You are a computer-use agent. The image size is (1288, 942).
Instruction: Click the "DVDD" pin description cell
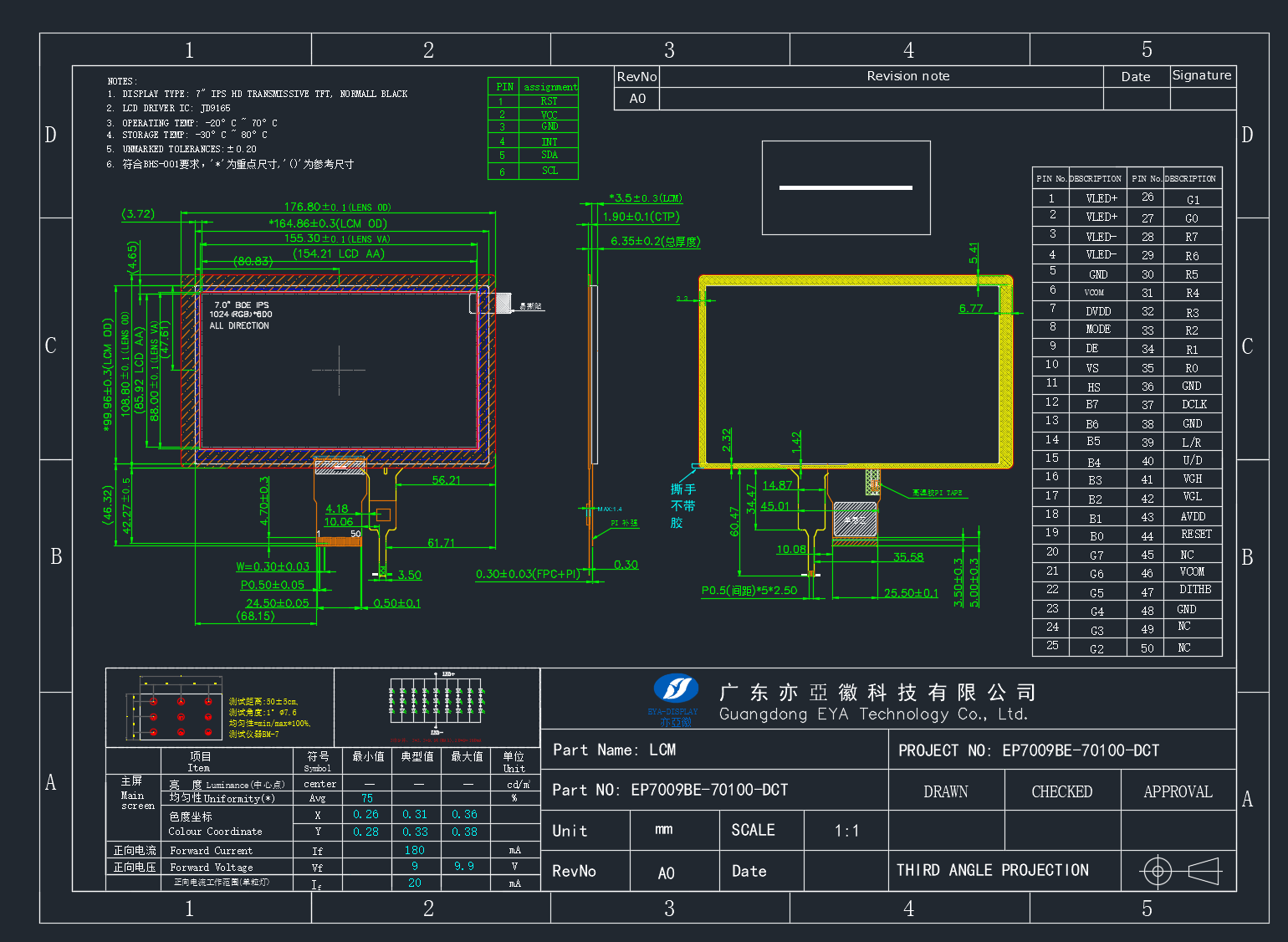pyautogui.click(x=1098, y=311)
